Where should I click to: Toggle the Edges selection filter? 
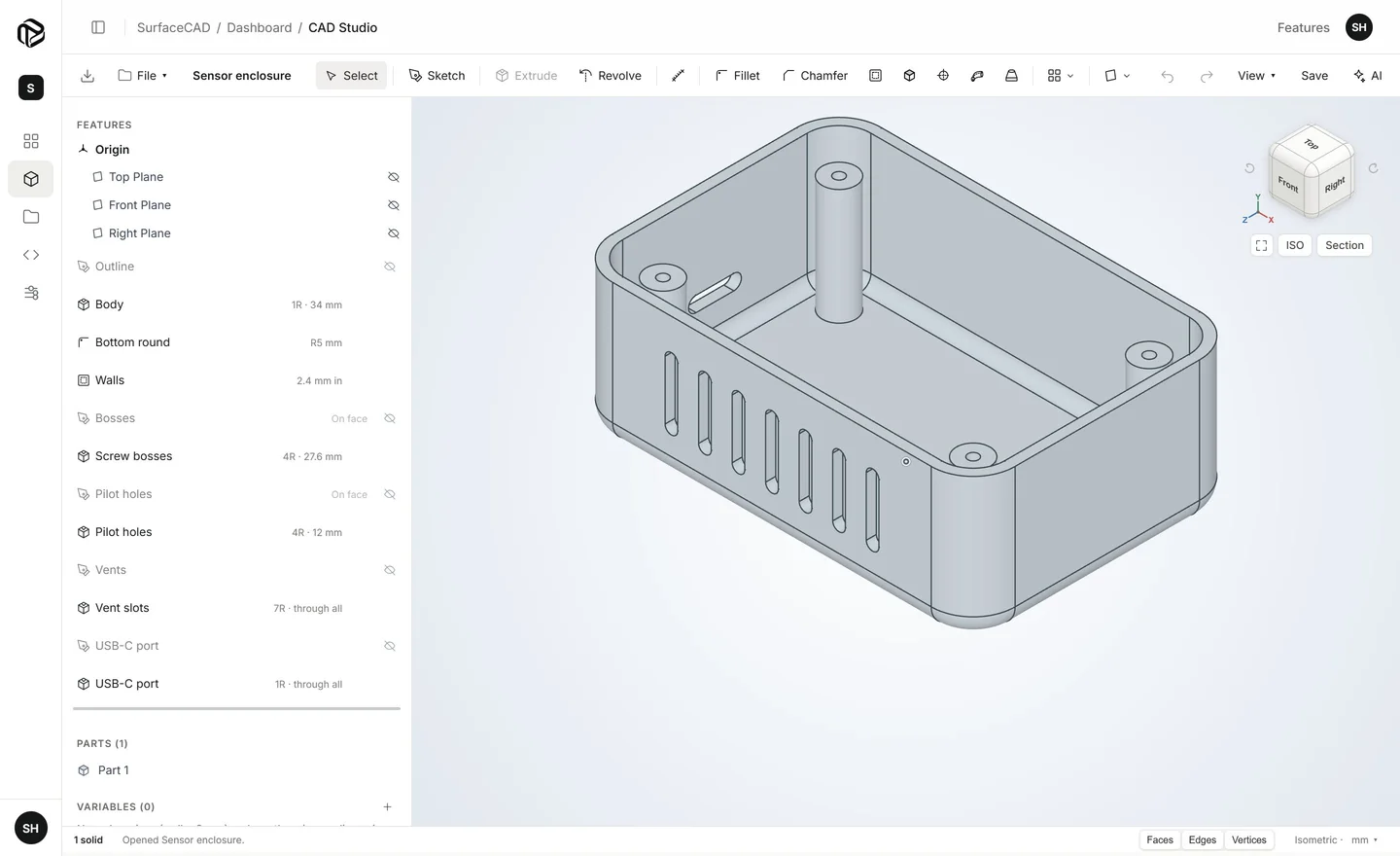(1203, 839)
